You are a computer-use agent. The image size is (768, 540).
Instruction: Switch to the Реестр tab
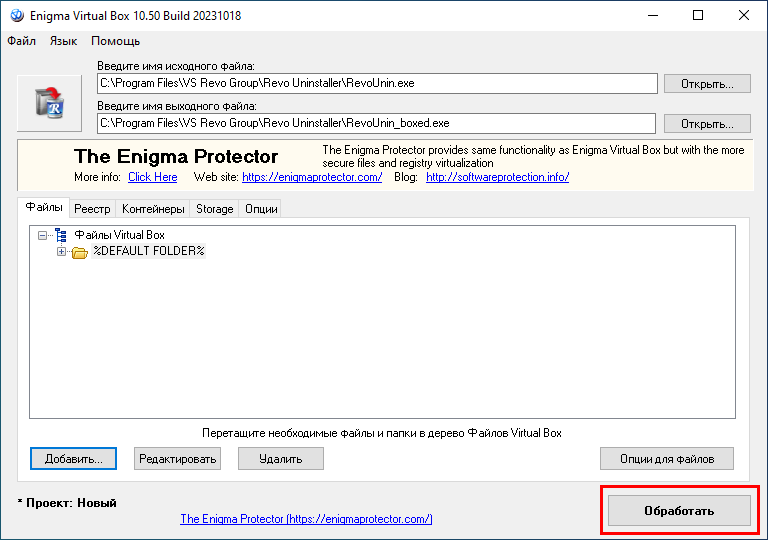[x=92, y=209]
